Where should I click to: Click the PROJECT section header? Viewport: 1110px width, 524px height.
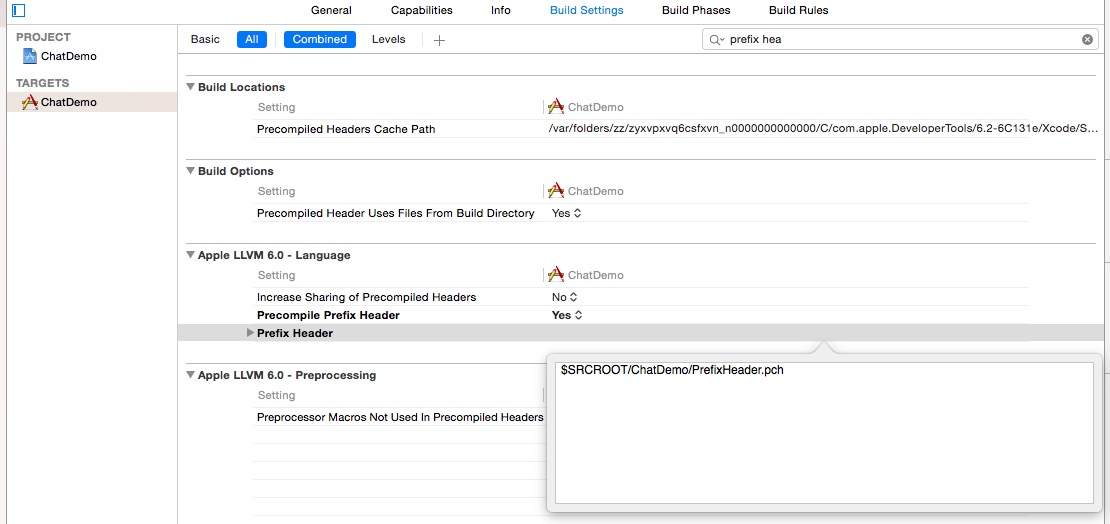[44, 37]
